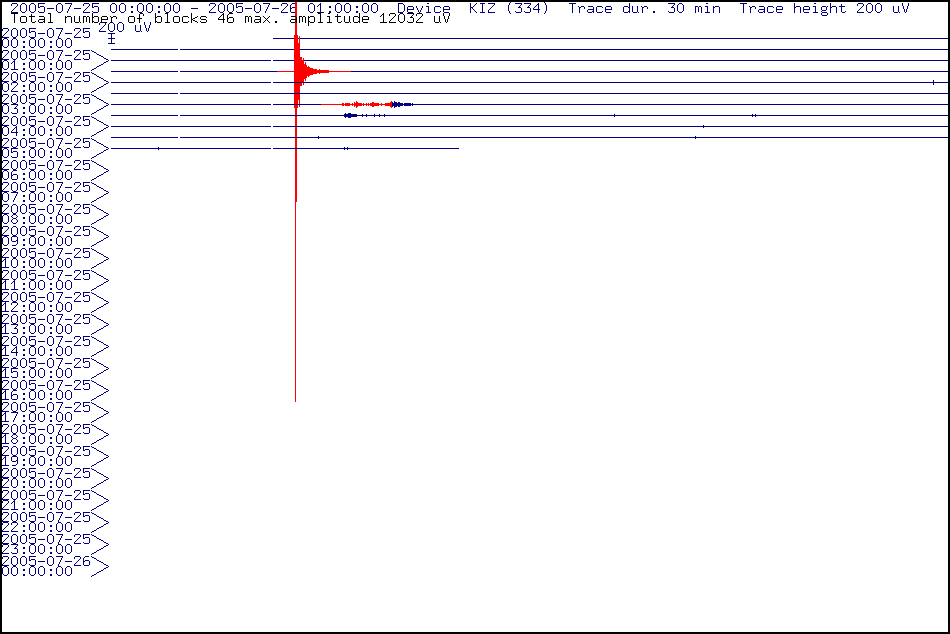Click the 'Device KIZ (334)' header text
This screenshot has height=634, width=950.
pyautogui.click(x=473, y=8)
